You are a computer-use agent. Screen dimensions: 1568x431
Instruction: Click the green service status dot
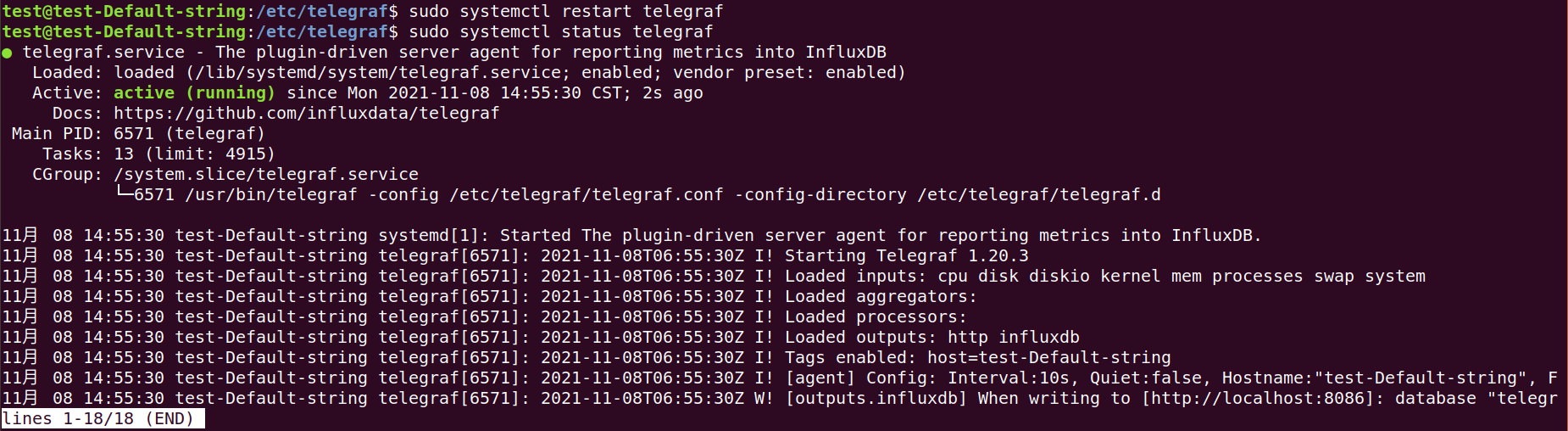pos(7,53)
